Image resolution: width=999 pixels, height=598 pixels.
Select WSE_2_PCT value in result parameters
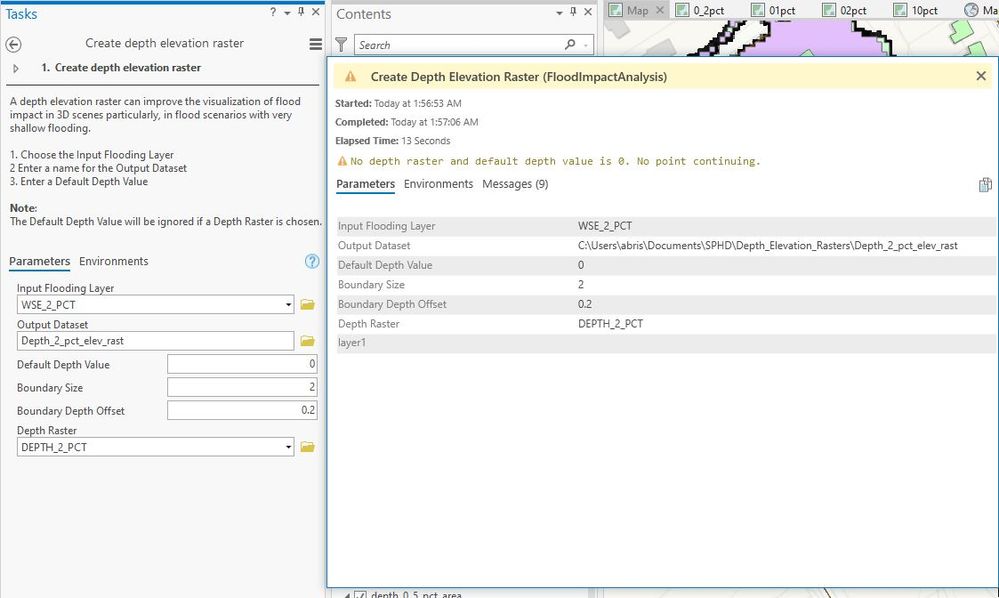pos(605,226)
